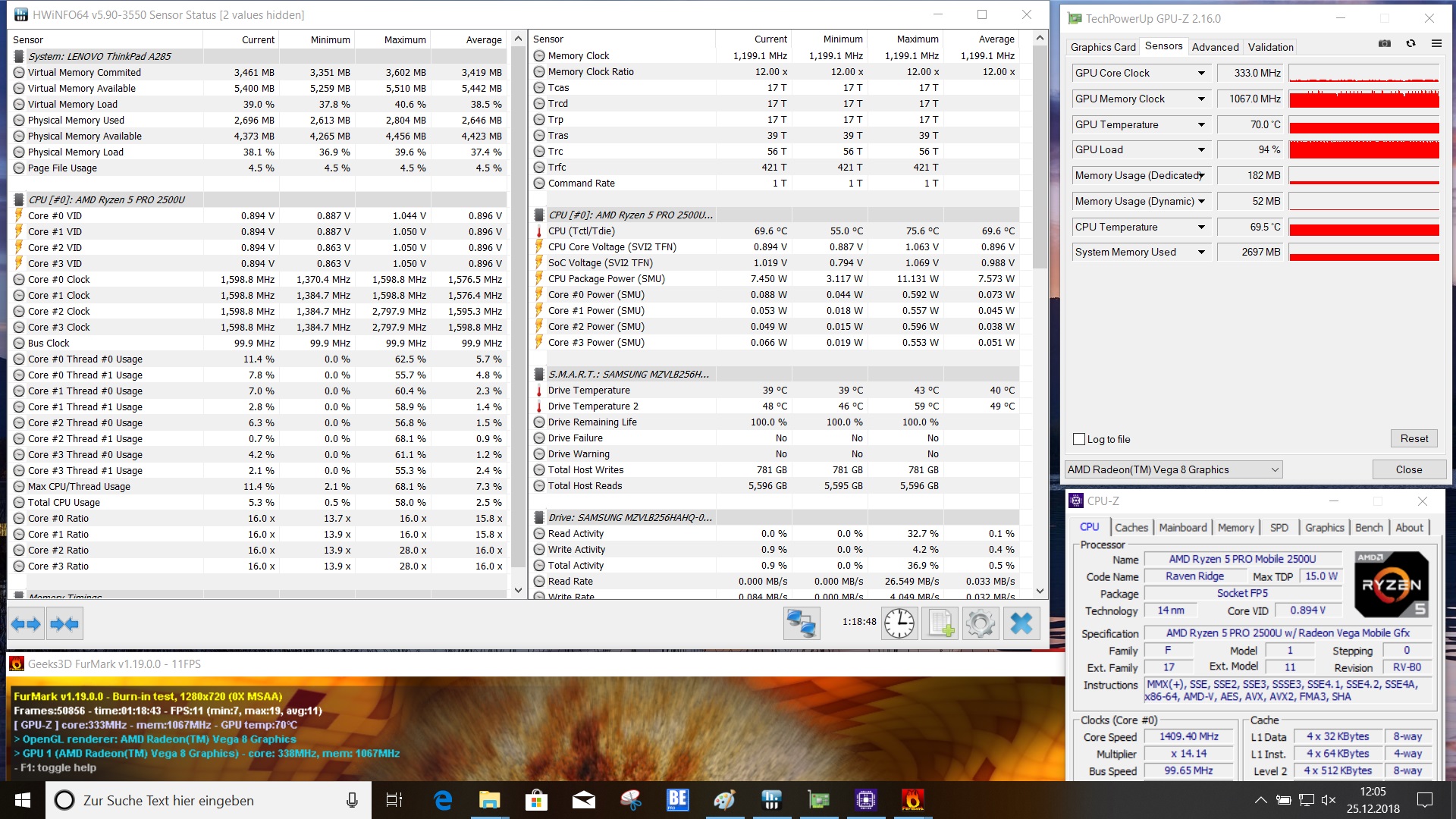Take a screenshot with the GPU-Z camera icon
Screen dimensions: 1456x819
coord(1385,44)
